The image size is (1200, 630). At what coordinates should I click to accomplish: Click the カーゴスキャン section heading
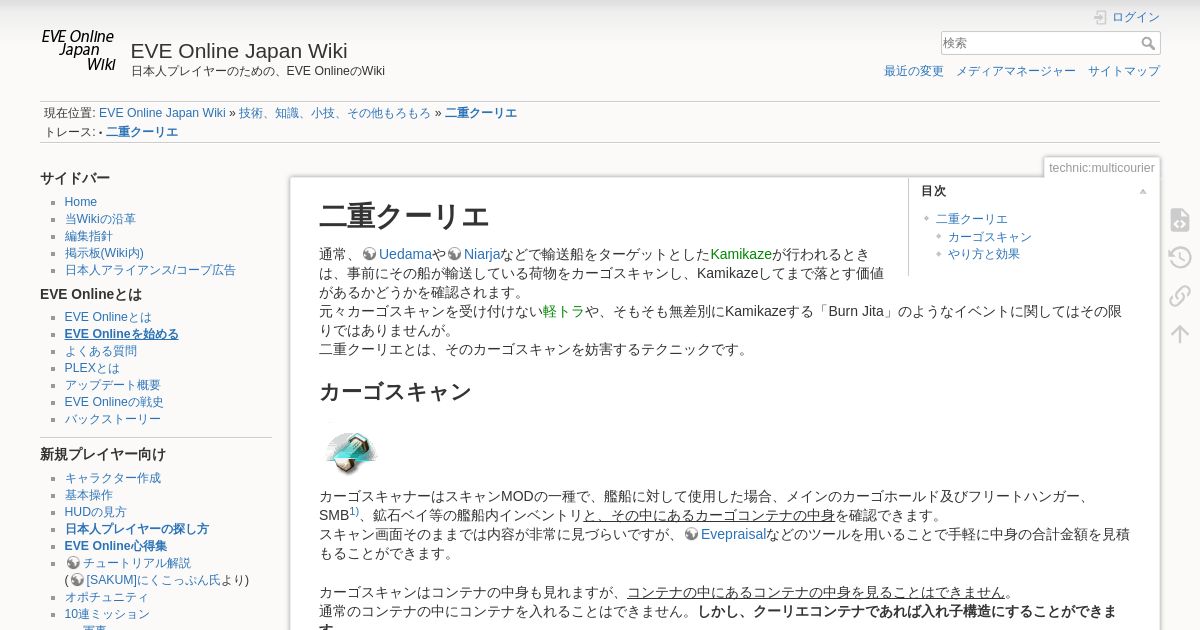[x=395, y=392]
